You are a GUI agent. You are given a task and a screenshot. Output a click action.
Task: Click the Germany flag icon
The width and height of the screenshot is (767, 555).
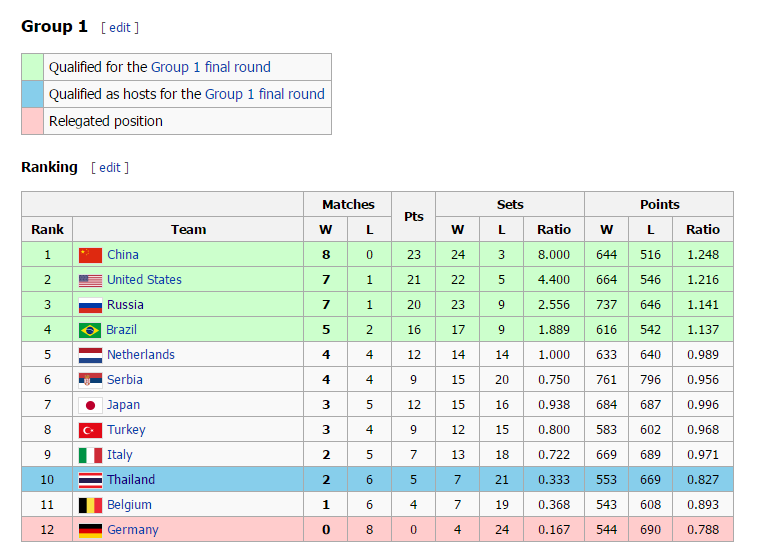90,530
